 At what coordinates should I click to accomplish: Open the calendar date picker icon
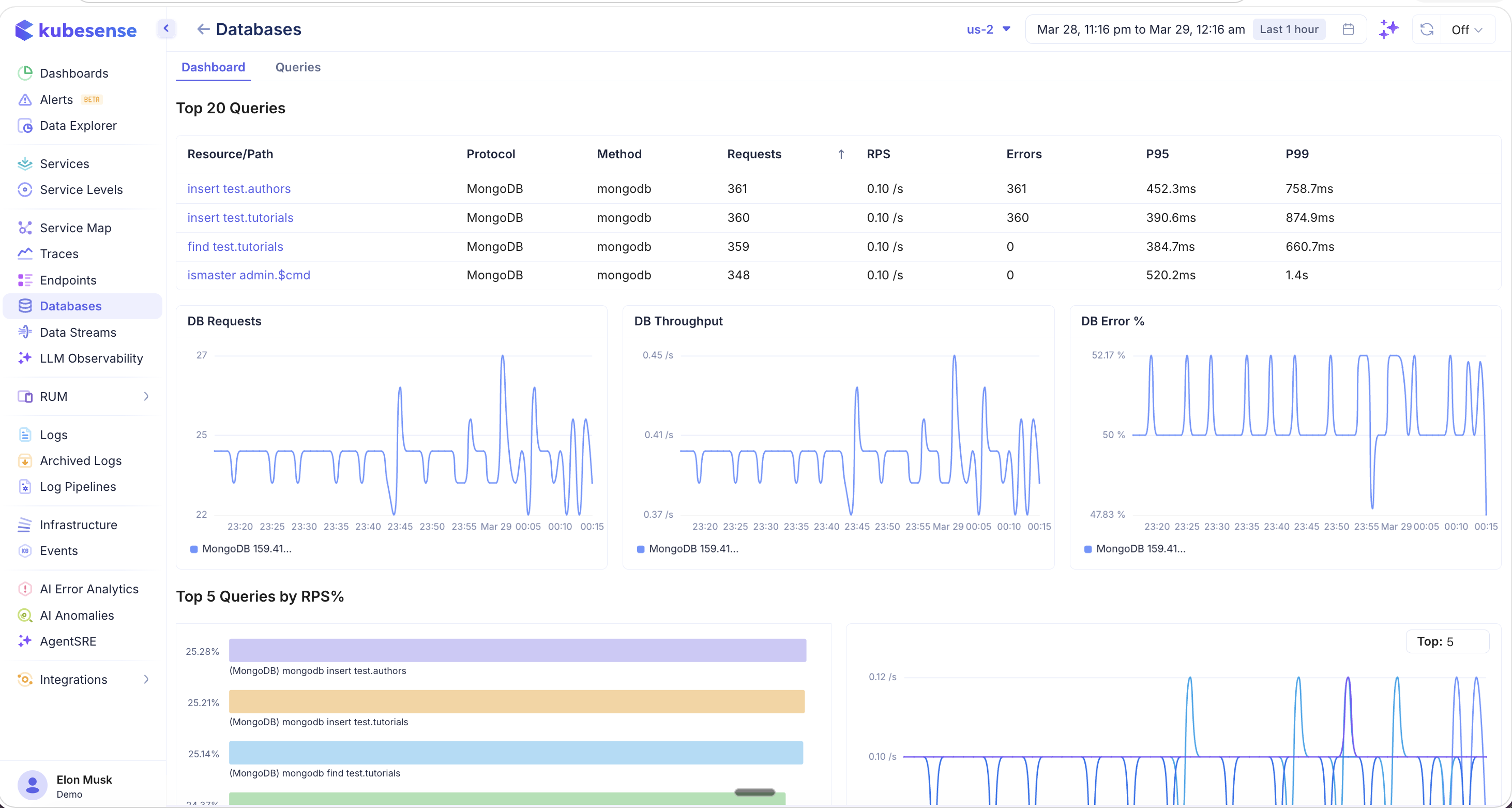1348,29
